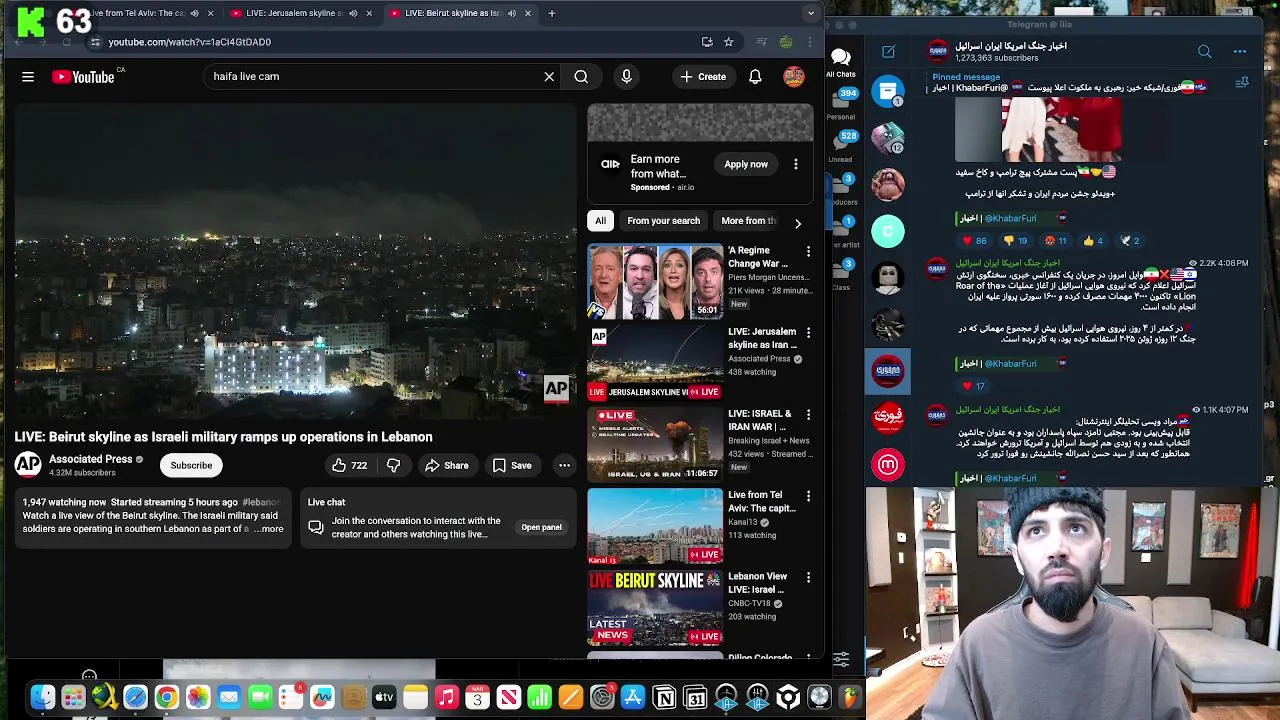This screenshot has width=1280, height=720.
Task: Expand video description with '...more'
Action: 268,529
